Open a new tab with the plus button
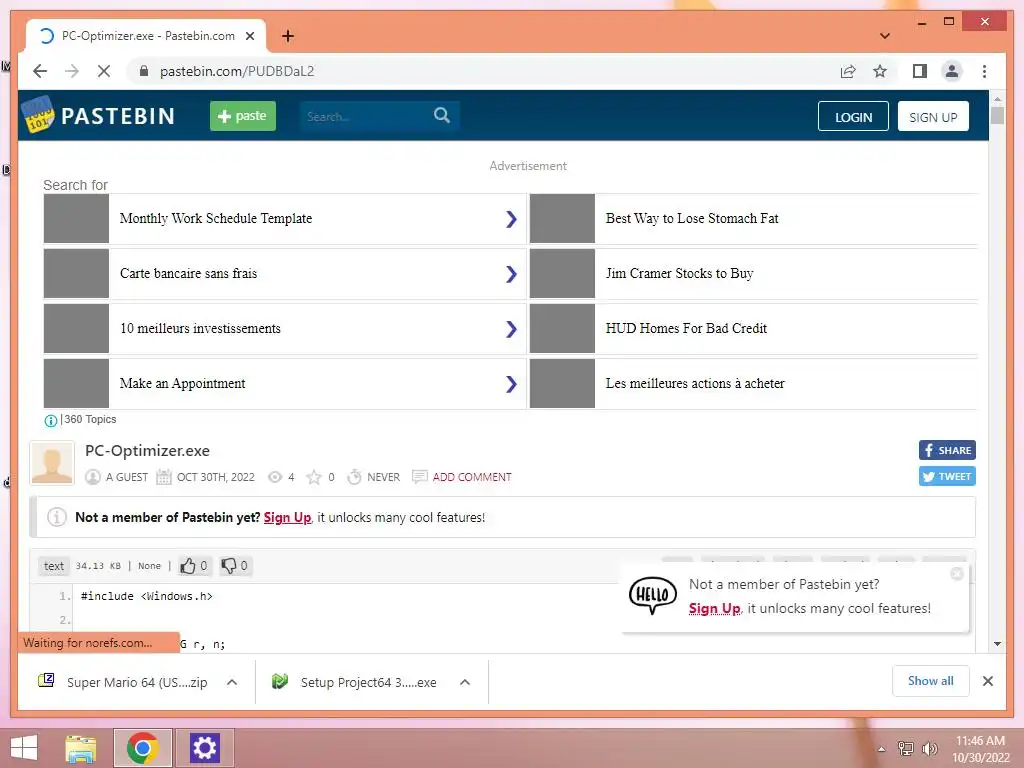 click(x=287, y=36)
